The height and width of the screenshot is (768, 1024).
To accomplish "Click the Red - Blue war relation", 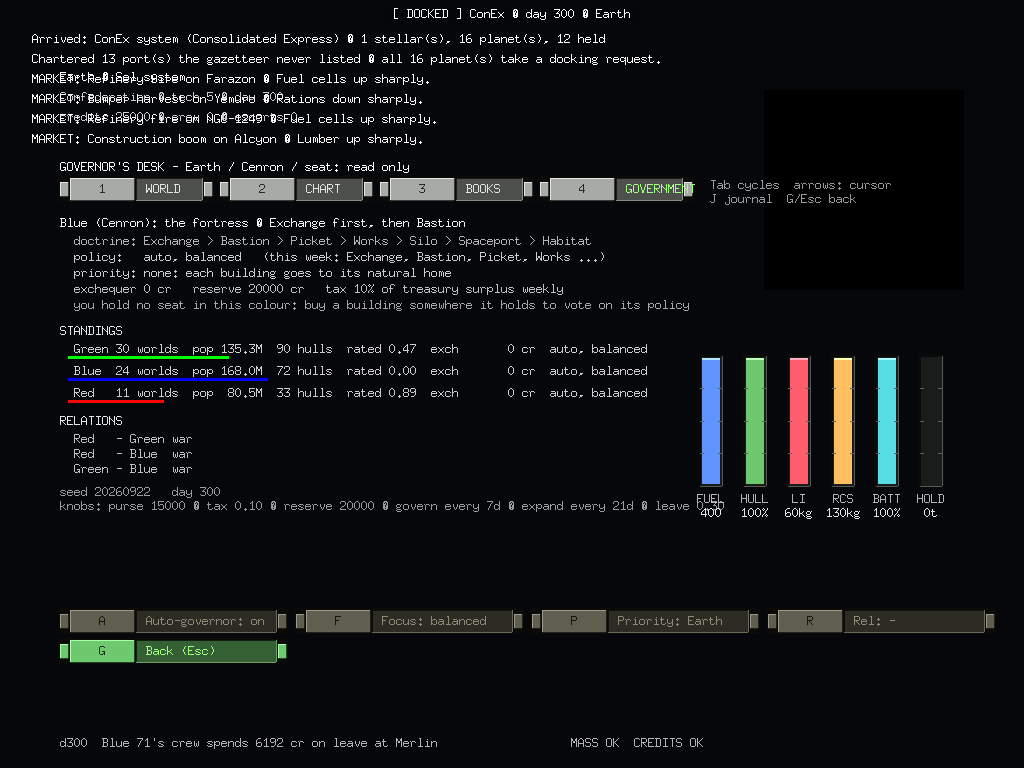I will coord(133,454).
